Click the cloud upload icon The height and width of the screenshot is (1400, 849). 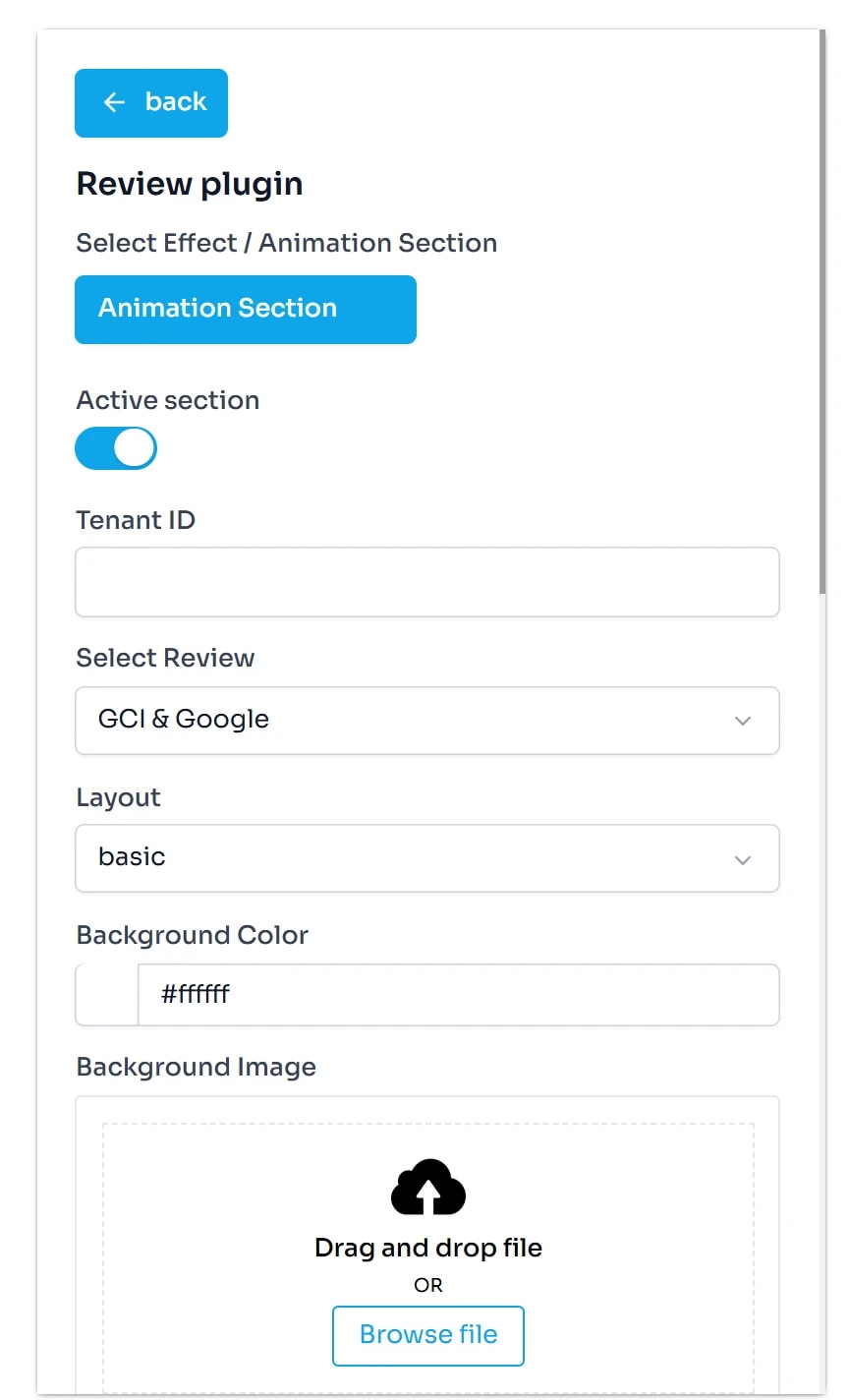pos(428,1187)
